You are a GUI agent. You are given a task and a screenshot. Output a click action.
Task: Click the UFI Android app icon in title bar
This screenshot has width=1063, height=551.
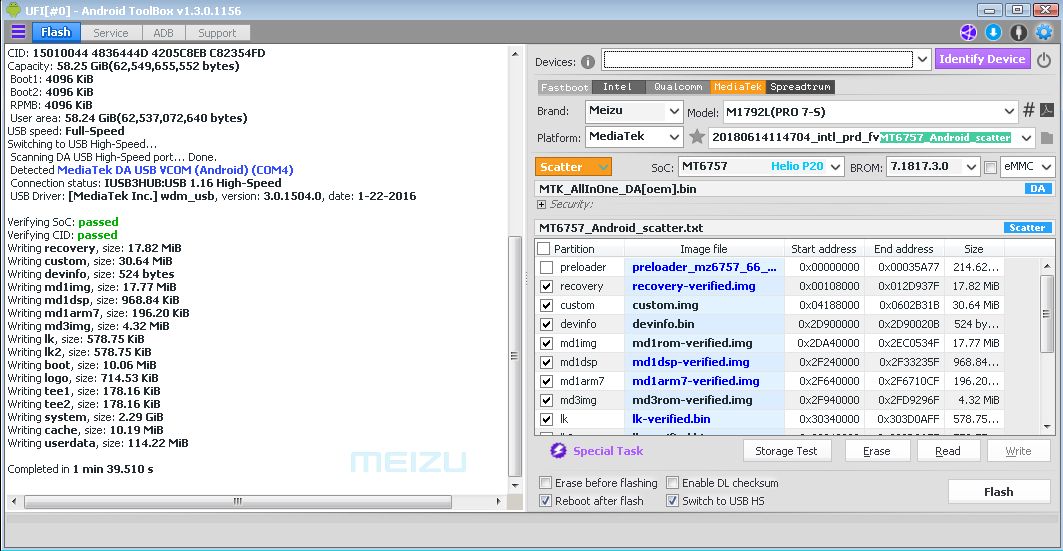coord(13,10)
